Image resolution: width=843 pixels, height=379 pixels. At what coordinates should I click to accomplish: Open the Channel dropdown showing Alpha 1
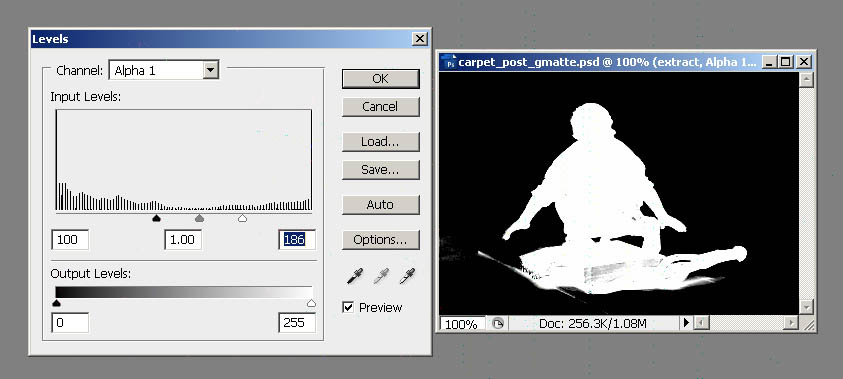pyautogui.click(x=163, y=70)
